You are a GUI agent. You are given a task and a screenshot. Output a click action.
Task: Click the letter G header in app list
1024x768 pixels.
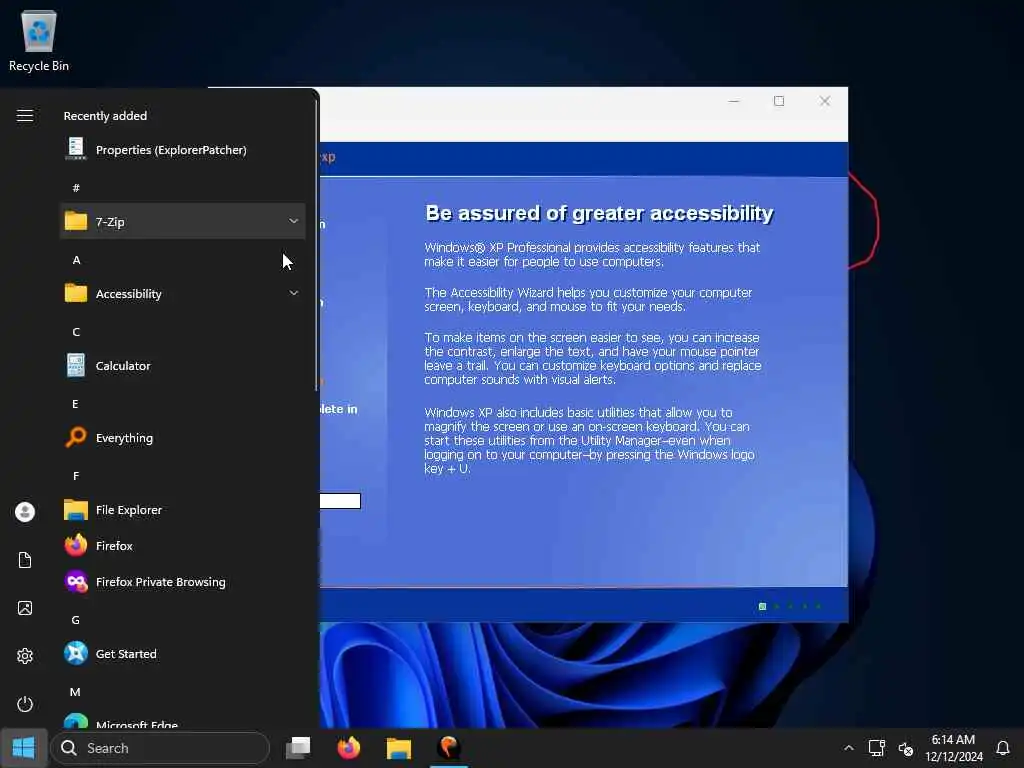tap(76, 620)
